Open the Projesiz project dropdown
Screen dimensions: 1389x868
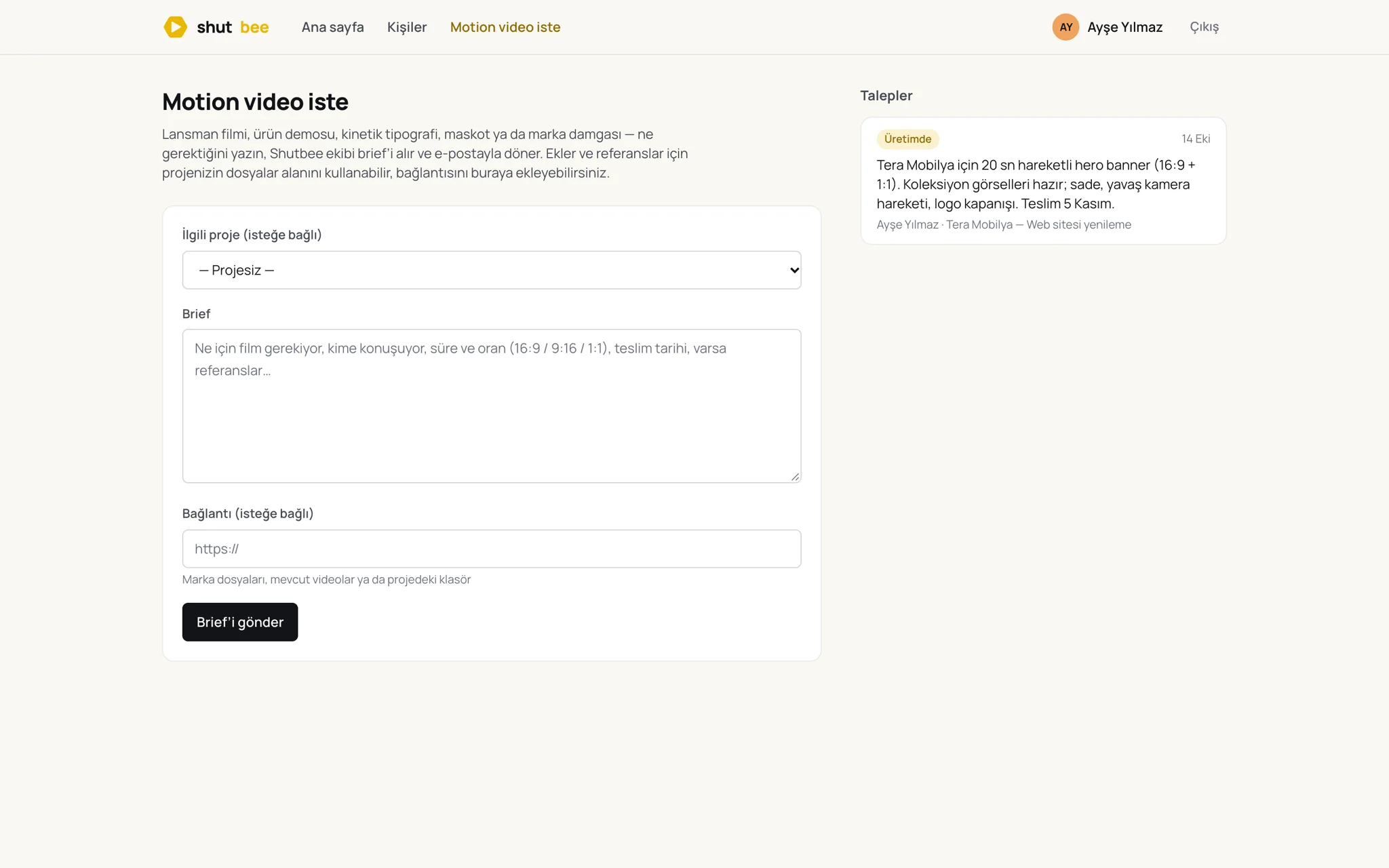(492, 270)
